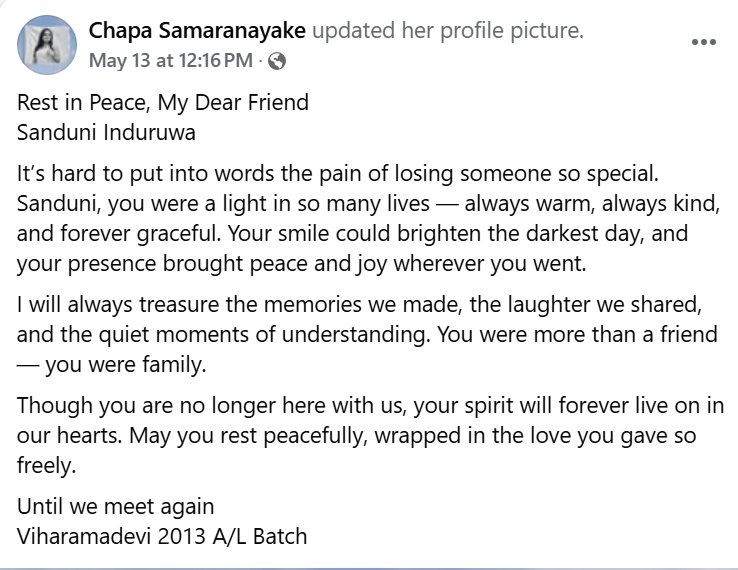Click the 'Viharamadevi 2013 A/L Batch' signature line

click(162, 537)
